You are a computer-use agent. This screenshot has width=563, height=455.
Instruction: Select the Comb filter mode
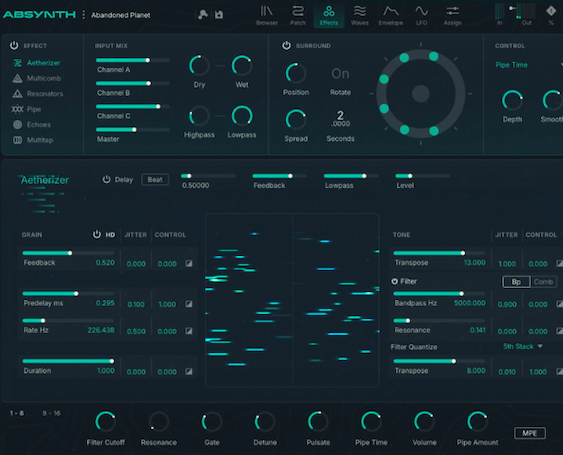pos(543,282)
